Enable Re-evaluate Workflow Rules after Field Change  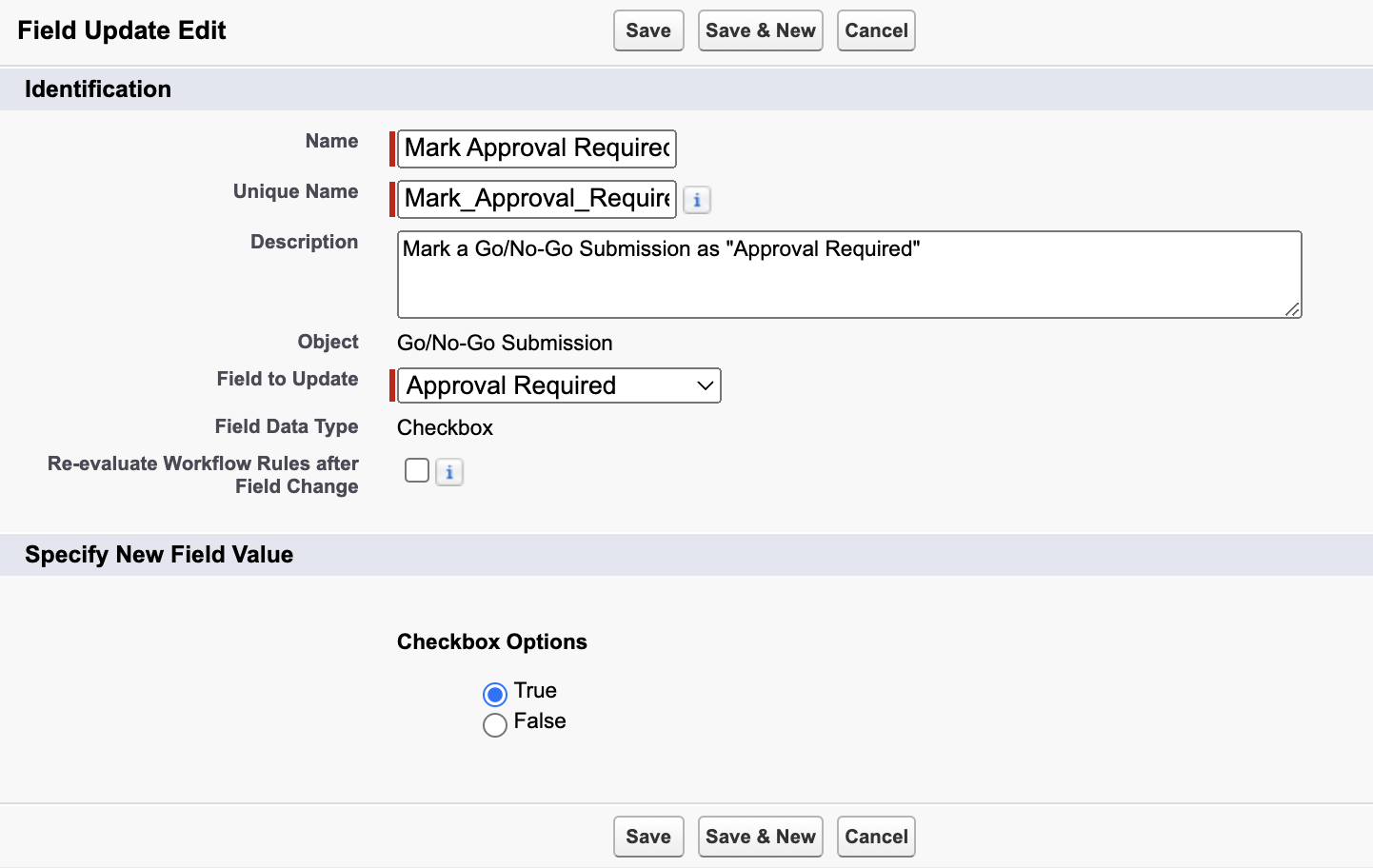416,470
